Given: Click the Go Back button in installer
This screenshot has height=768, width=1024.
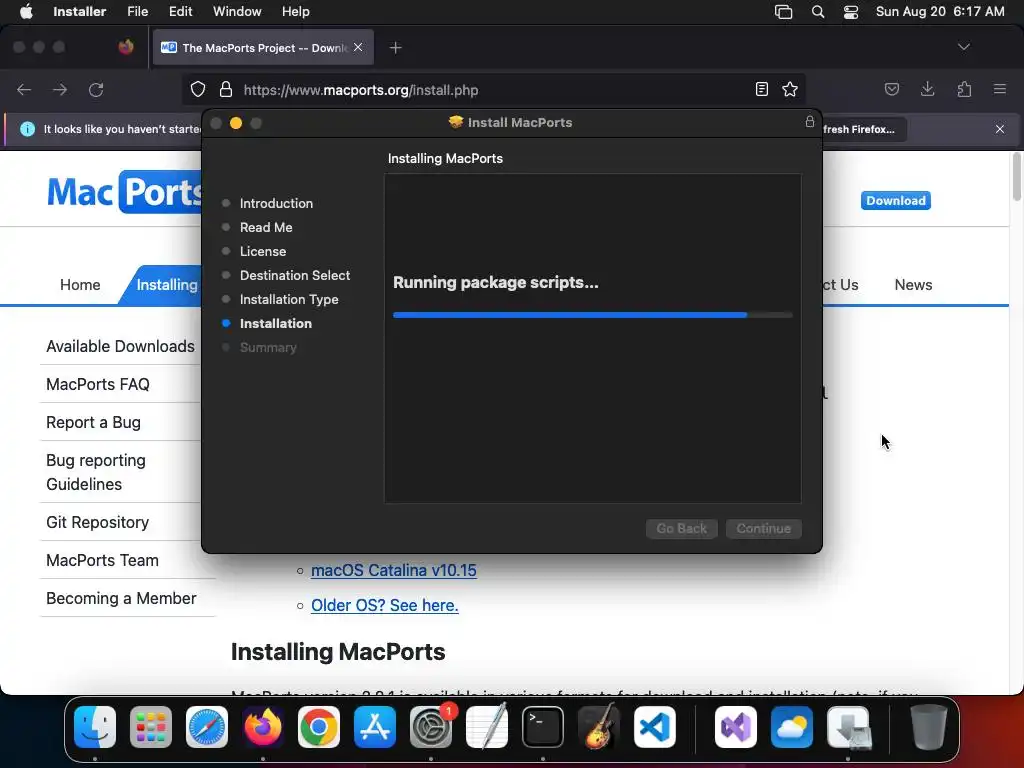Looking at the screenshot, I should pos(681,528).
